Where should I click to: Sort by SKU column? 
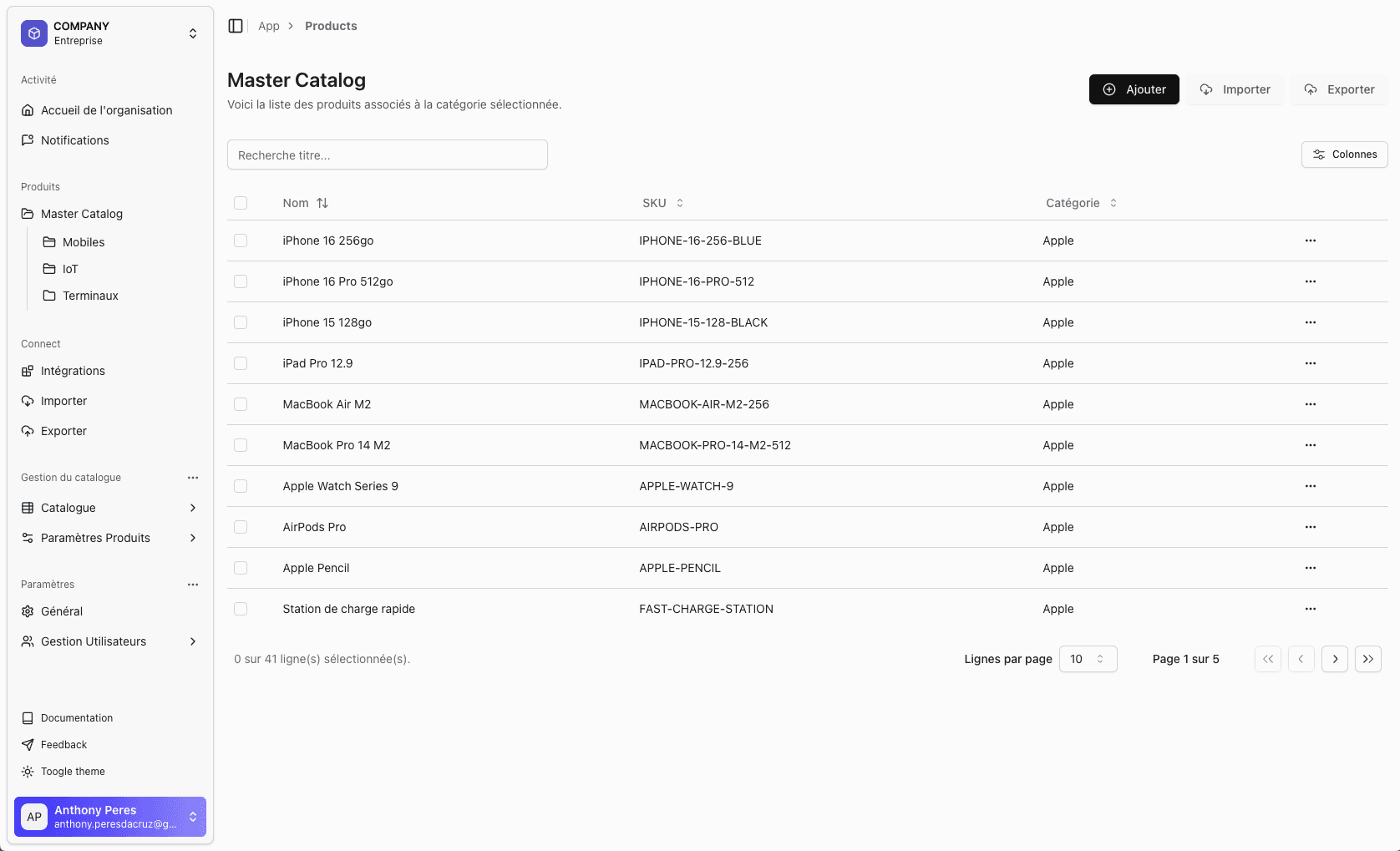pyautogui.click(x=663, y=203)
